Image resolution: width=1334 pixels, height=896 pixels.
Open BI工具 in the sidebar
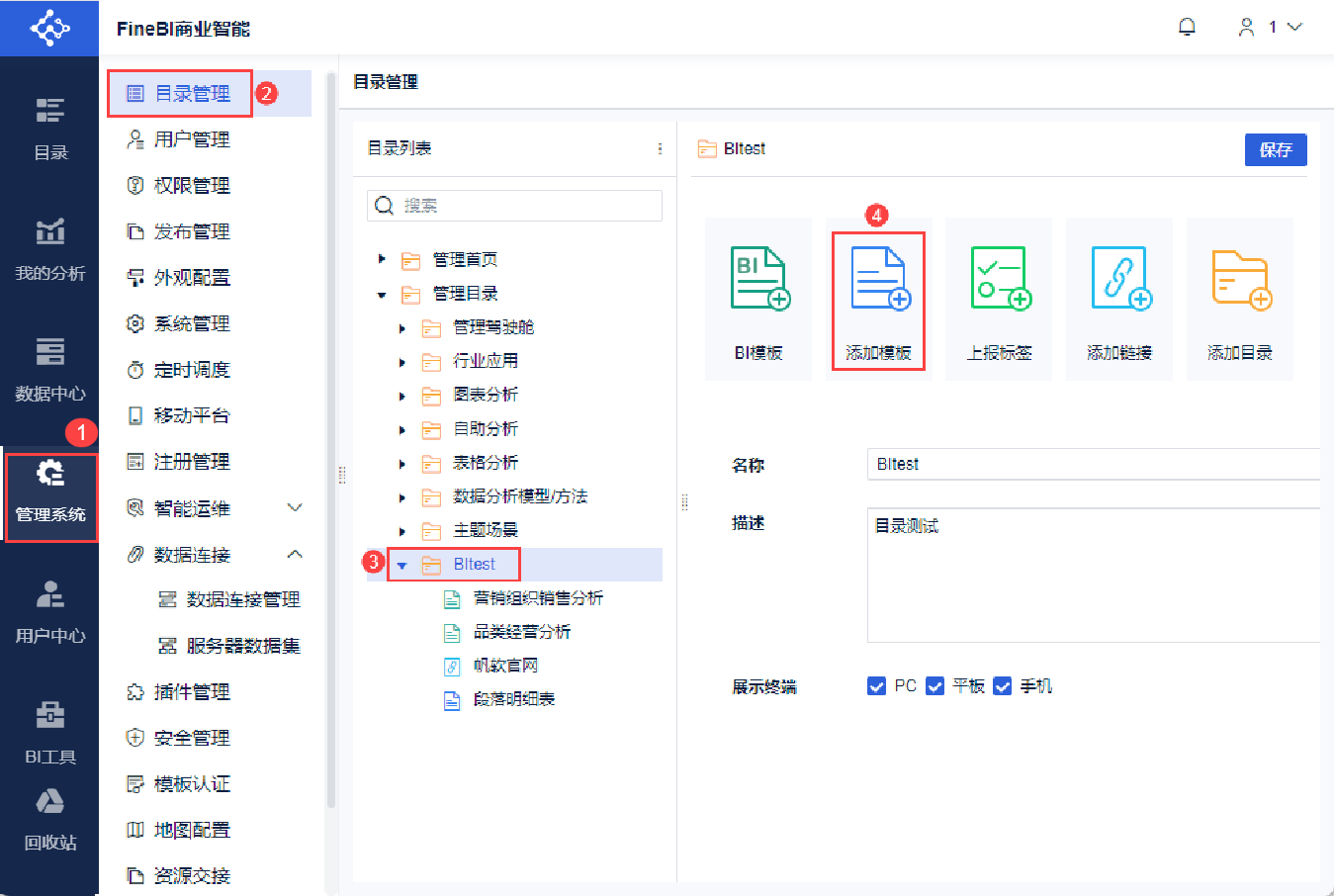pyautogui.click(x=49, y=733)
